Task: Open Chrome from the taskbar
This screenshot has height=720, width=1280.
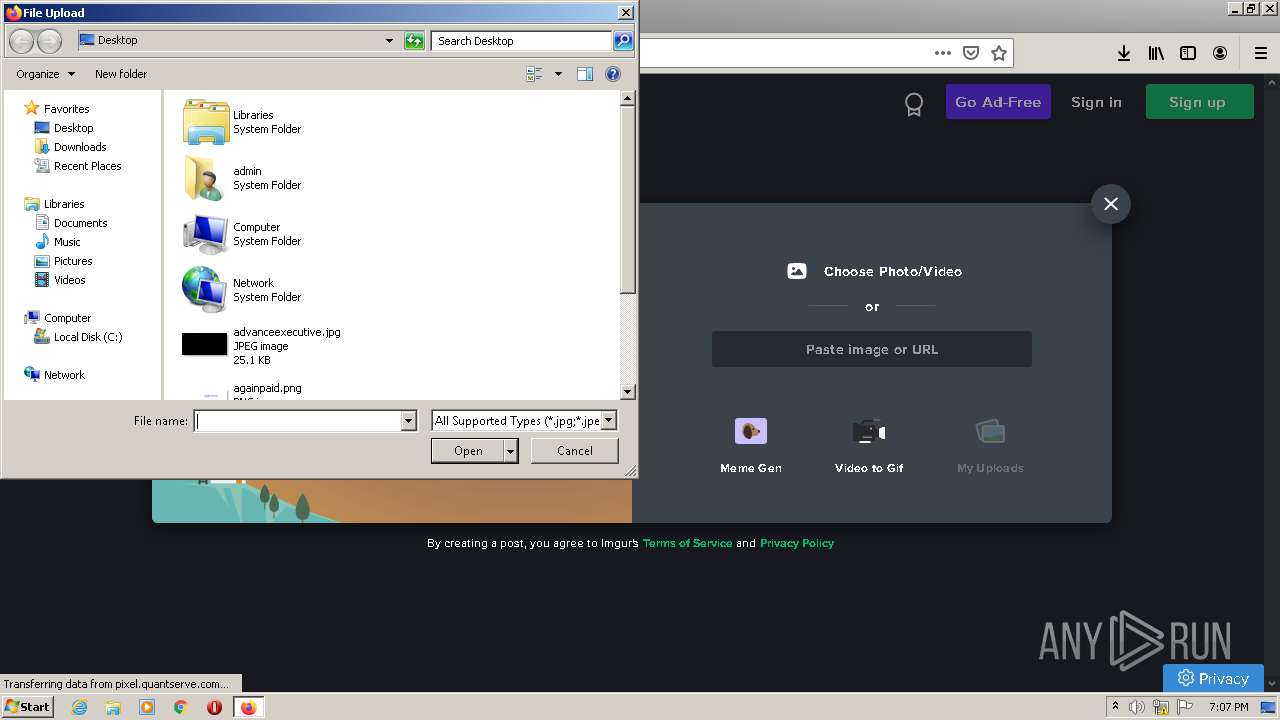Action: [x=181, y=707]
